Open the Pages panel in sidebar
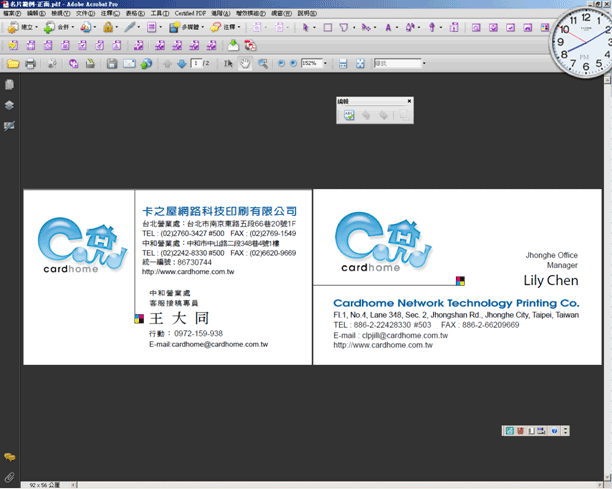This screenshot has height=489, width=612. pos(10,84)
